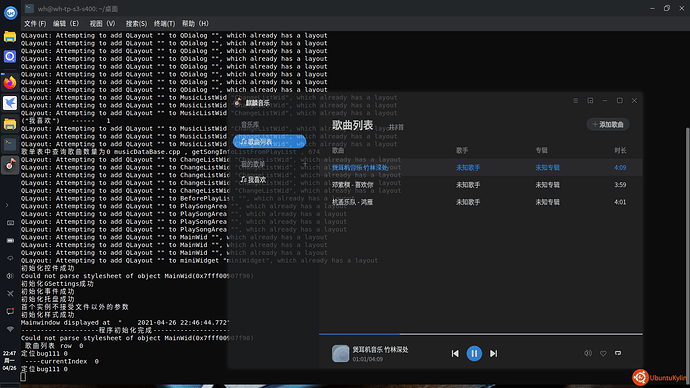Pause the currently playing song

474,353
